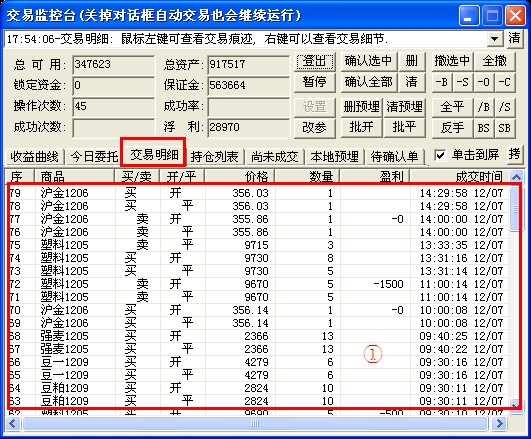Open the 收益曲线 tab
Screen dimensions: 531x439
coord(35,156)
